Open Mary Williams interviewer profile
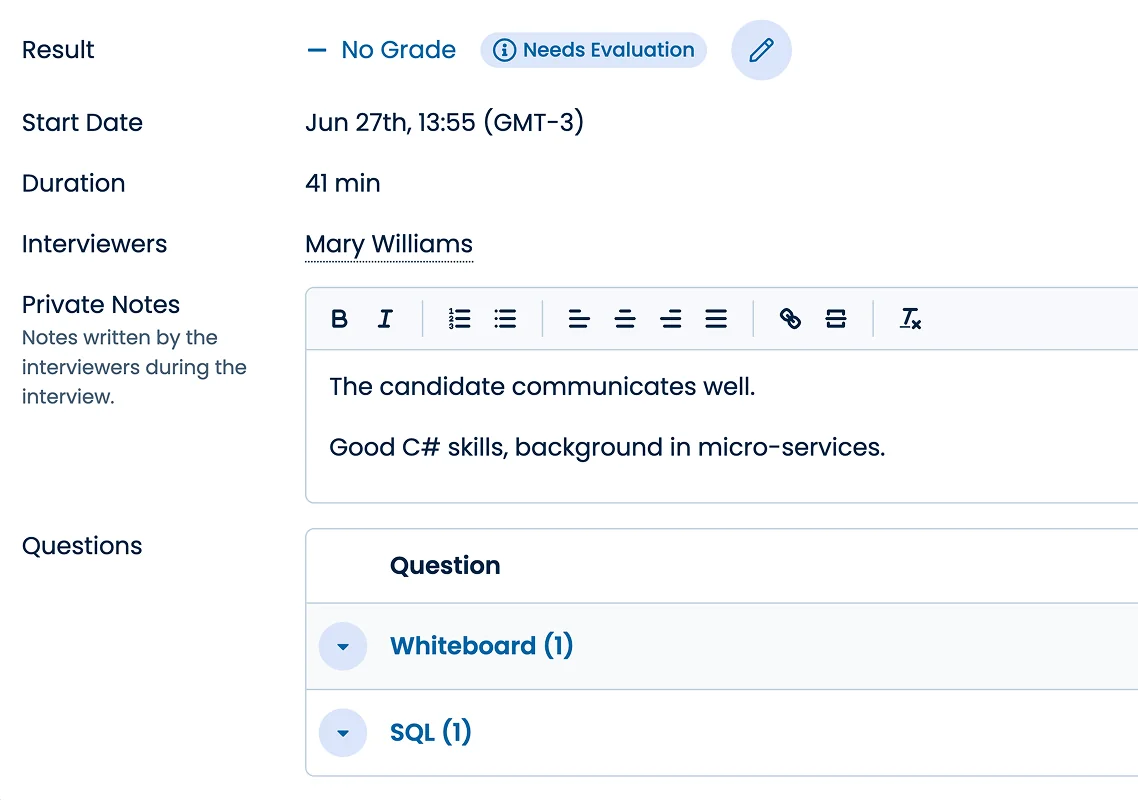The width and height of the screenshot is (1138, 800). (x=388, y=244)
